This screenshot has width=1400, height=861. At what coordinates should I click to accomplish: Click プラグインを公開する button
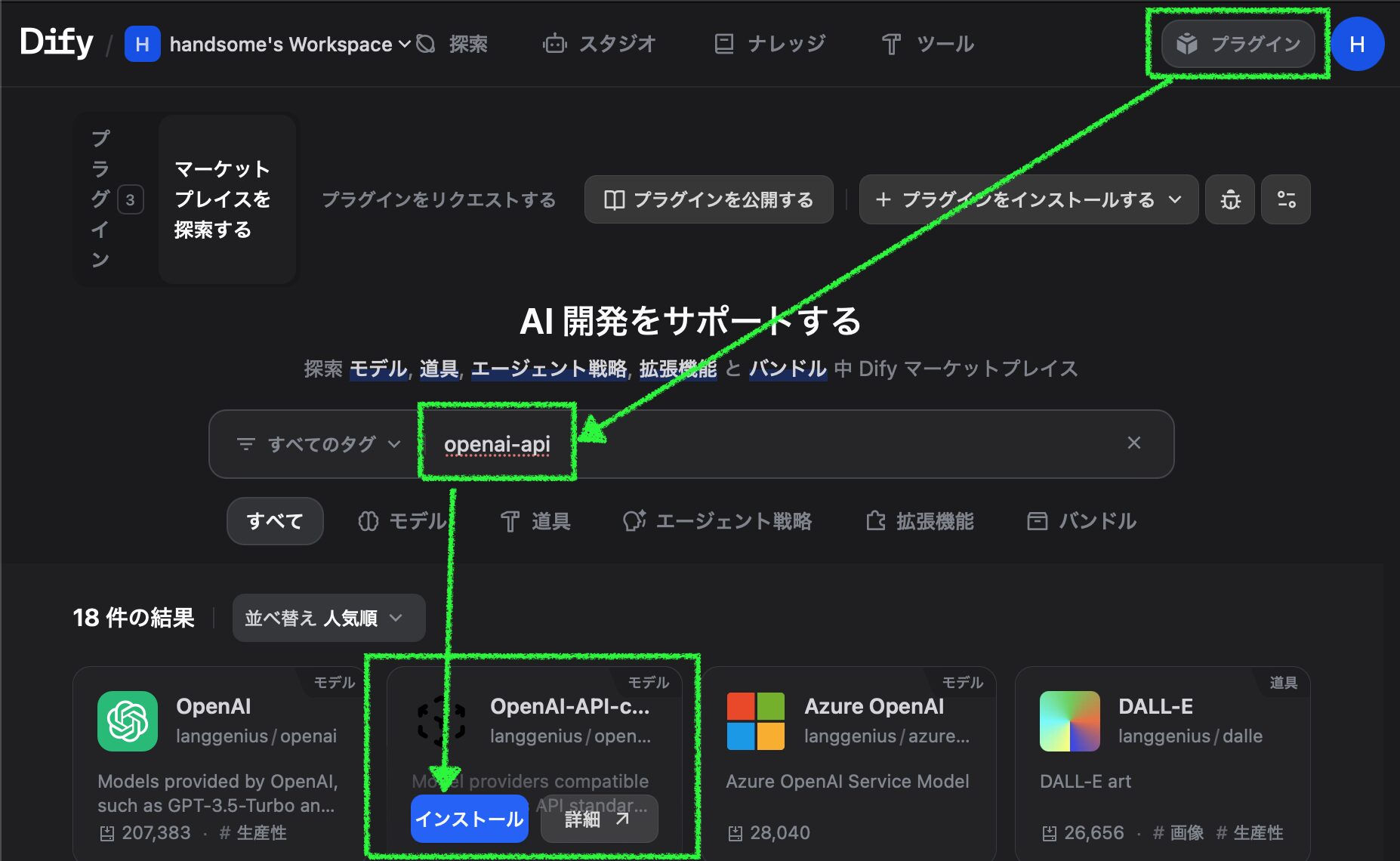[x=708, y=199]
